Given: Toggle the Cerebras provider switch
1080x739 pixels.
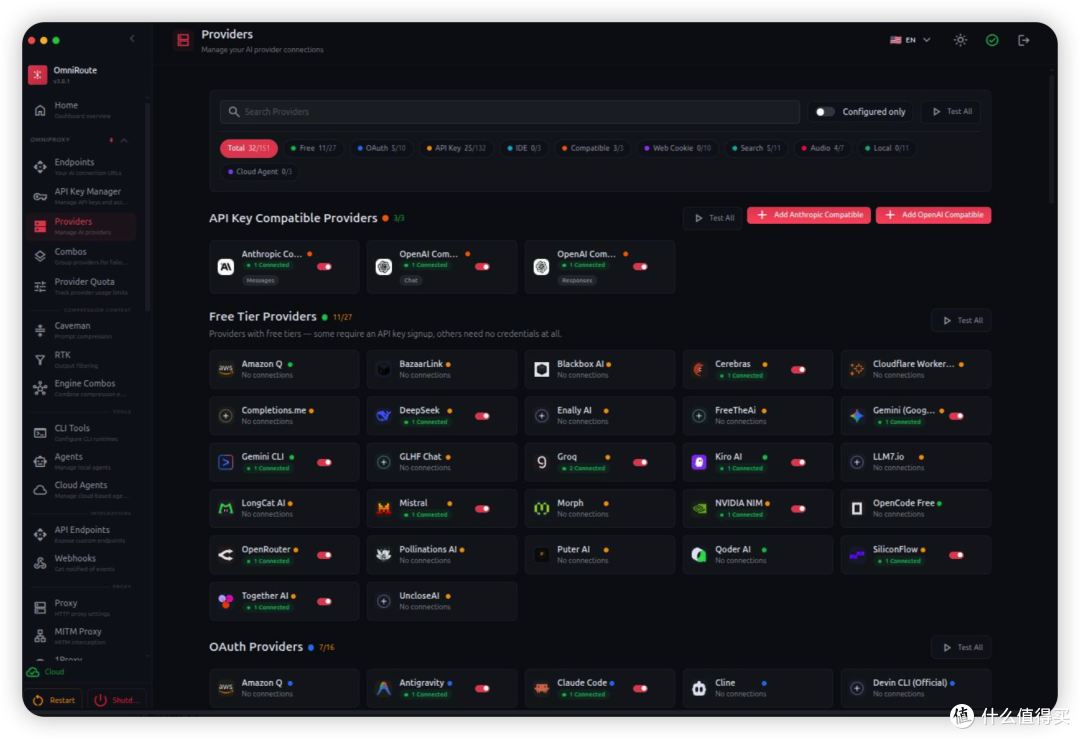Looking at the screenshot, I should coord(798,370).
